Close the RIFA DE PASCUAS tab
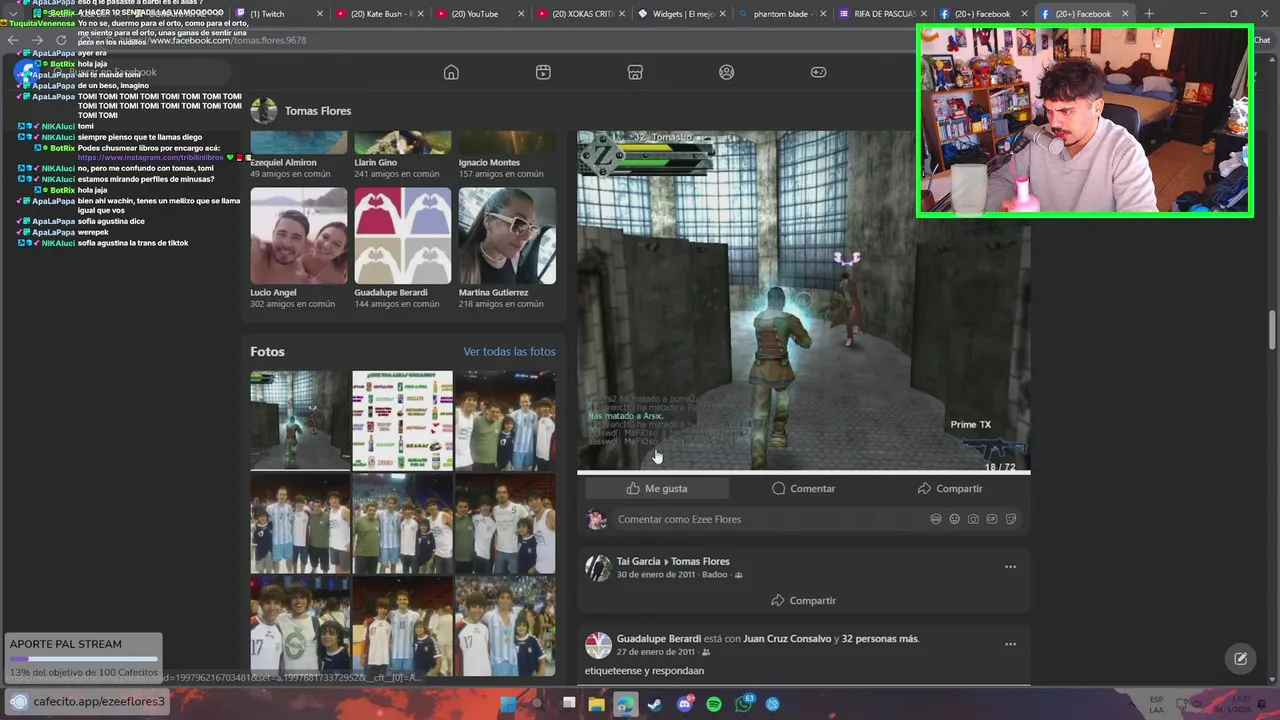Image resolution: width=1280 pixels, height=720 pixels. click(923, 14)
